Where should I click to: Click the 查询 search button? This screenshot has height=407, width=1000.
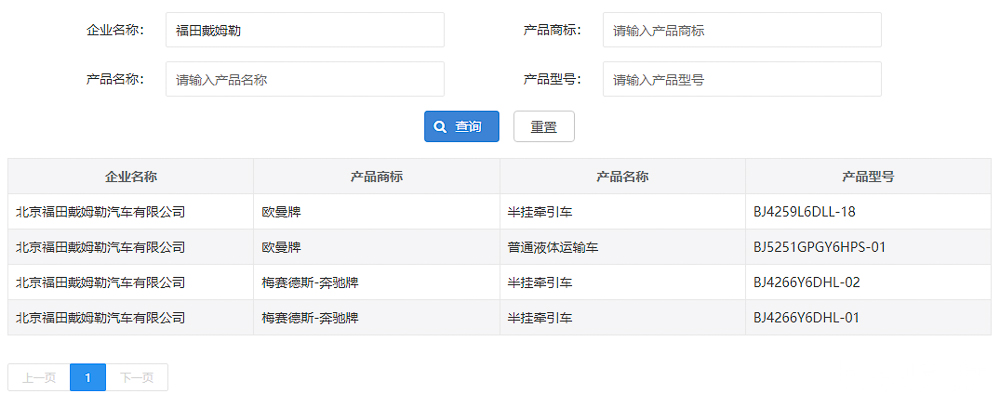[461, 126]
